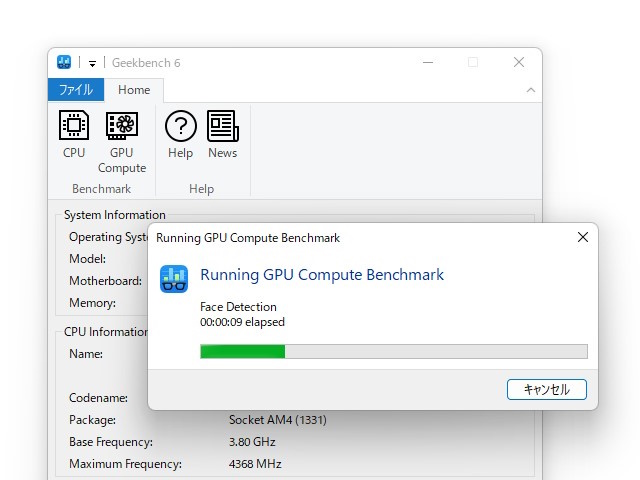Click the 'System Information' group heading

click(115, 215)
